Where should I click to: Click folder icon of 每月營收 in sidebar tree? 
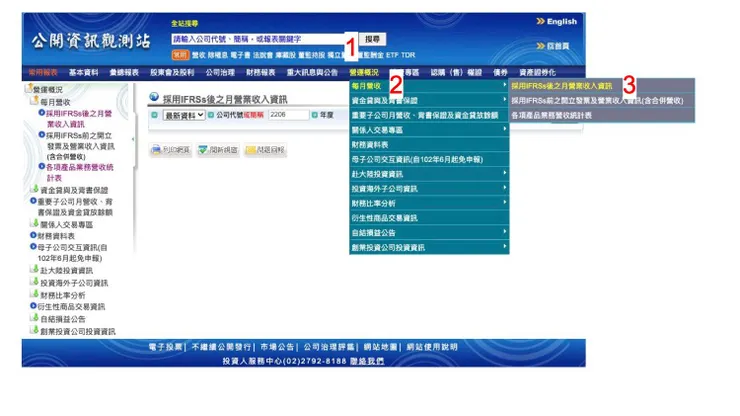point(35,101)
